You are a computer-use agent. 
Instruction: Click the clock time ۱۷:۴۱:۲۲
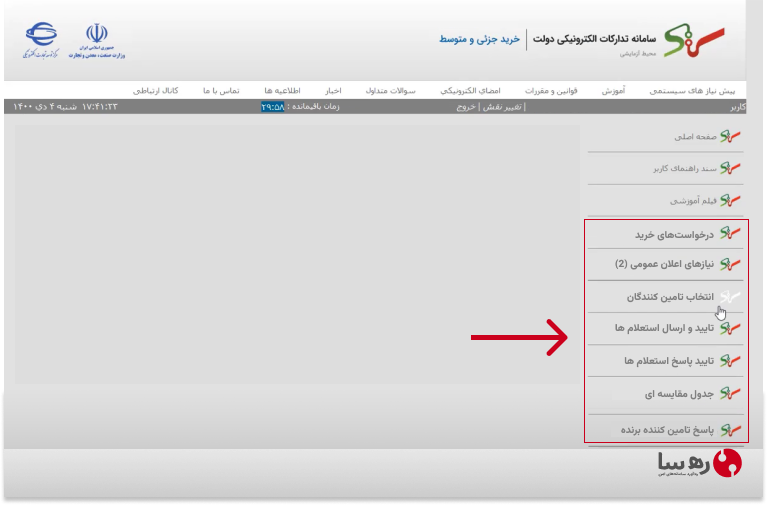coord(100,107)
